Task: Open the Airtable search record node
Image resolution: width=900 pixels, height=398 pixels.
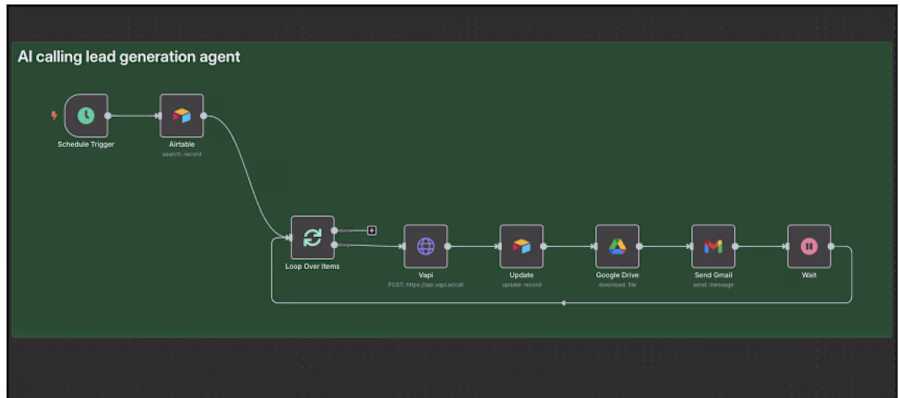Action: click(x=181, y=115)
